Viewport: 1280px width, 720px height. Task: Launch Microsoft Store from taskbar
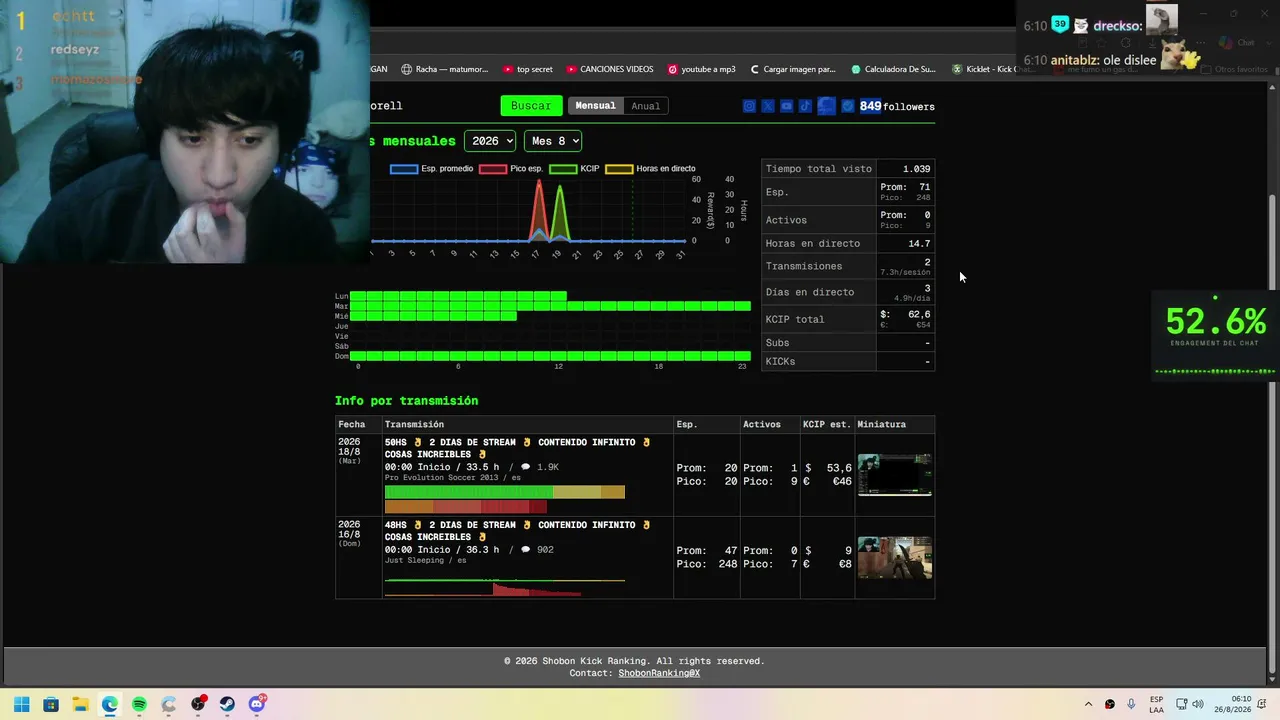[51, 704]
